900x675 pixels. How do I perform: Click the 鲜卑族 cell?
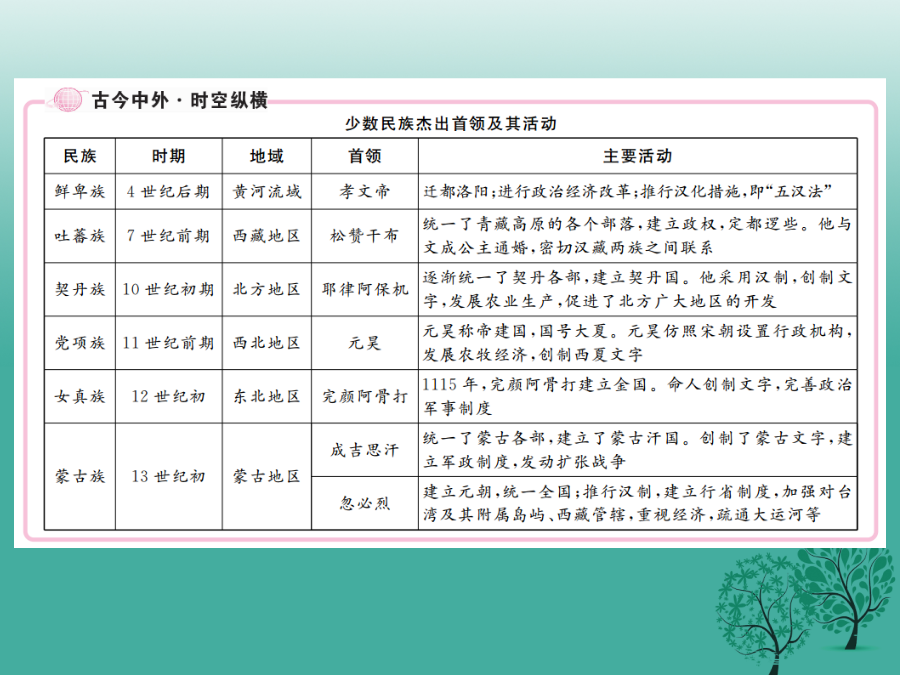coord(80,190)
